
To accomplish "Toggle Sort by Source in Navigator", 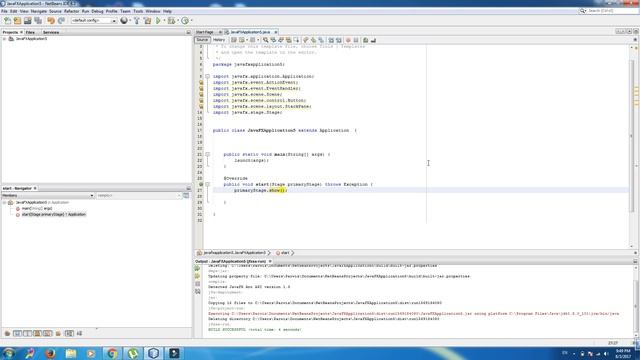I will coord(79,333).
